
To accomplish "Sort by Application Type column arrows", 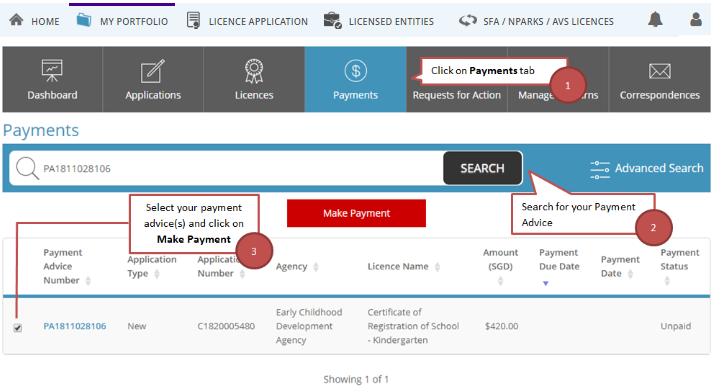I will pyautogui.click(x=157, y=274).
